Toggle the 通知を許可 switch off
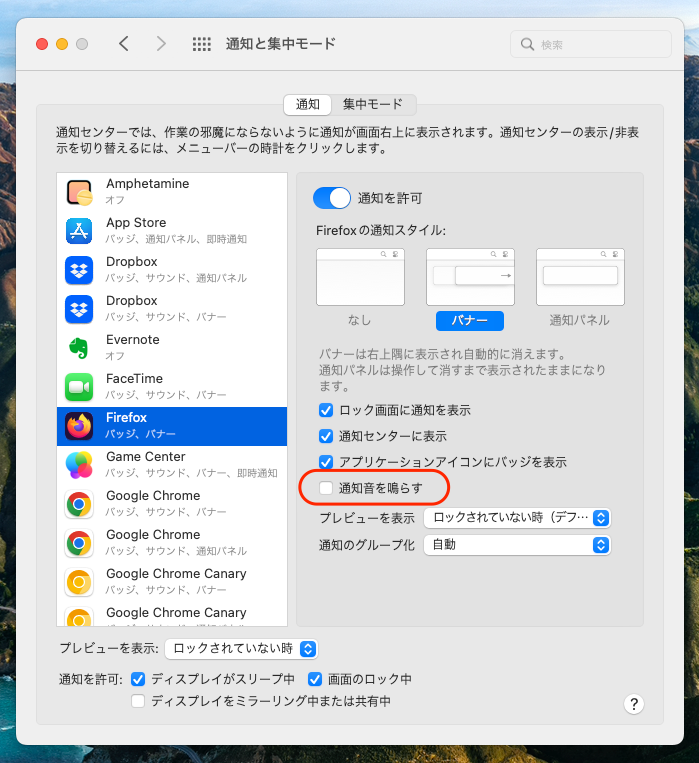This screenshot has height=763, width=699. pyautogui.click(x=332, y=198)
